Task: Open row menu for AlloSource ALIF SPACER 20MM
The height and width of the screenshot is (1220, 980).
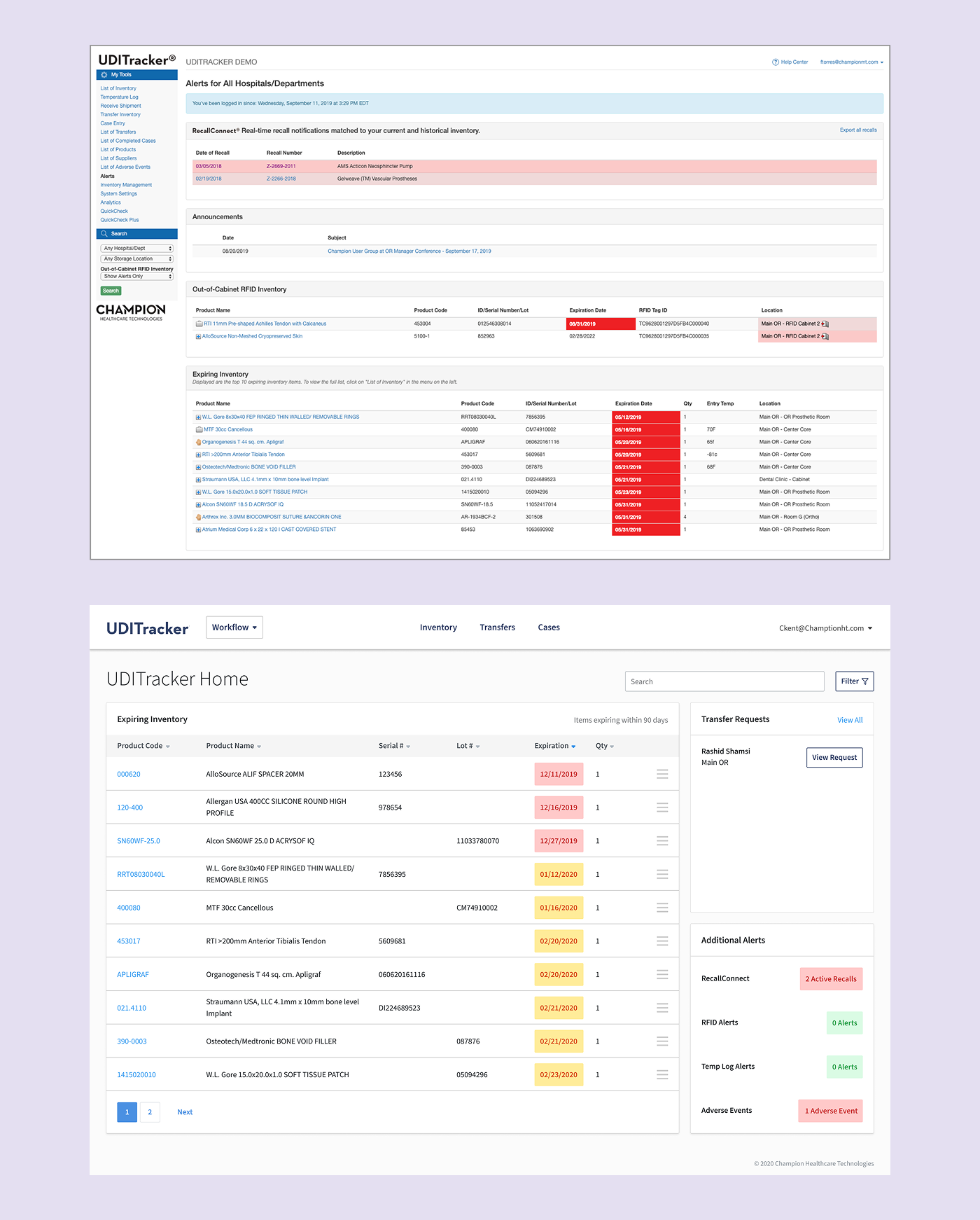Action: 662,774
